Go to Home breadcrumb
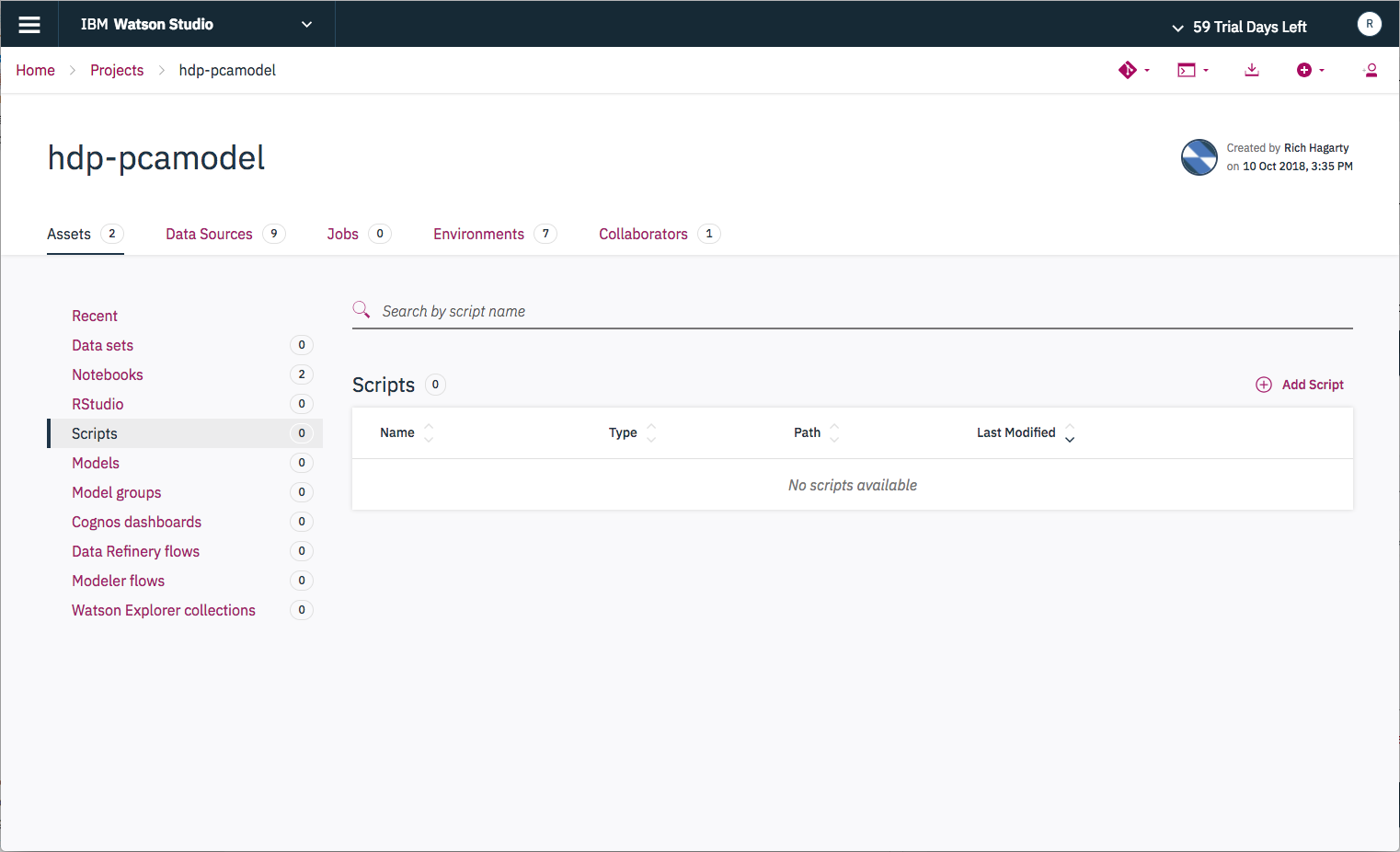 pyautogui.click(x=35, y=70)
